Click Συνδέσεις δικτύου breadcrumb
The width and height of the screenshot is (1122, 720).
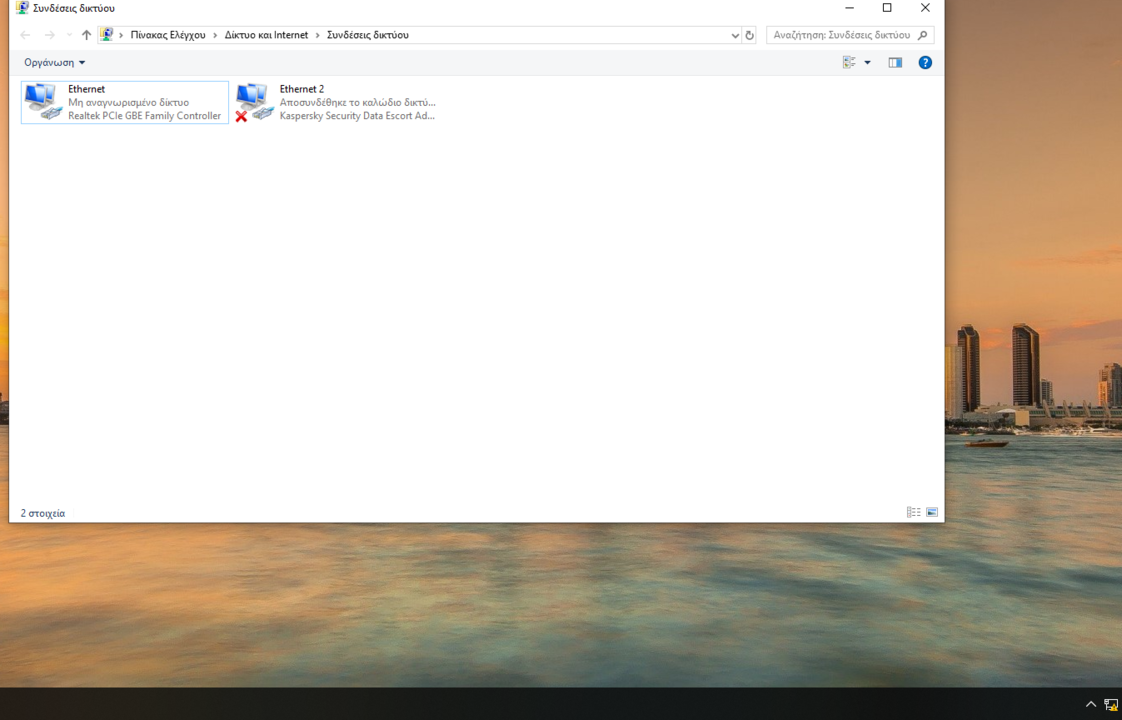tap(368, 35)
